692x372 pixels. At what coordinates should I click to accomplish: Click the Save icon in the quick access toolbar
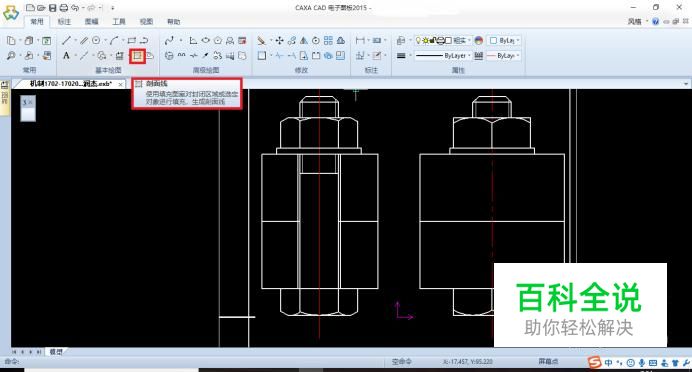[53, 8]
